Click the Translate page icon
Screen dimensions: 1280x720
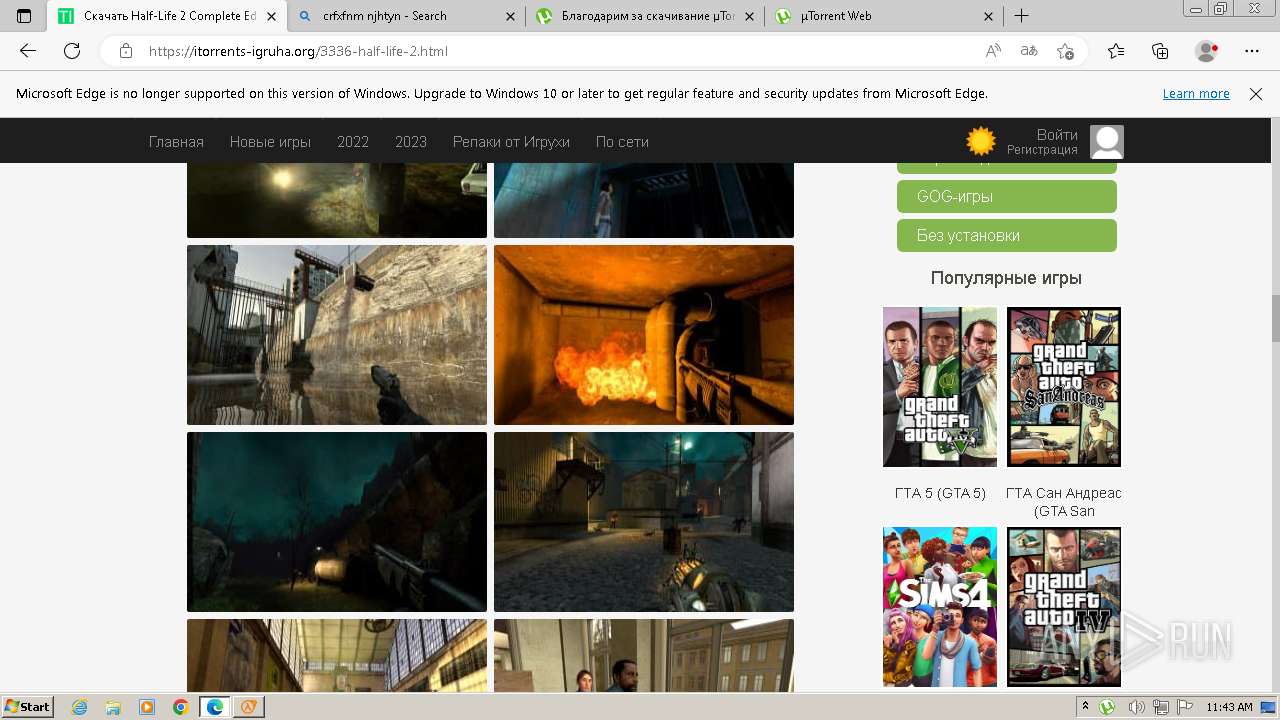(1029, 51)
